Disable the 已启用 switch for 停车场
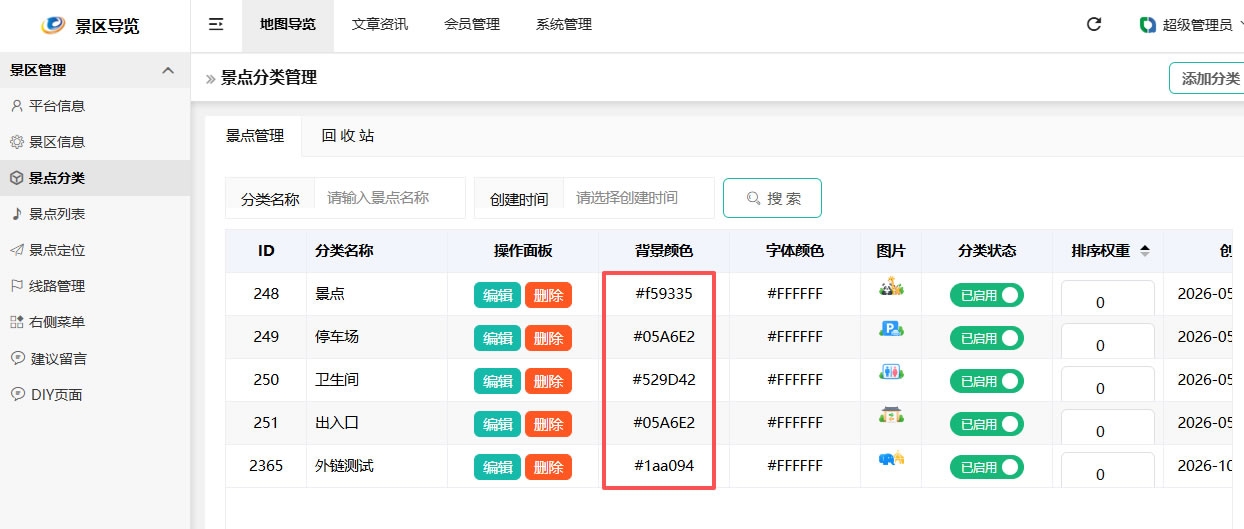 (986, 338)
